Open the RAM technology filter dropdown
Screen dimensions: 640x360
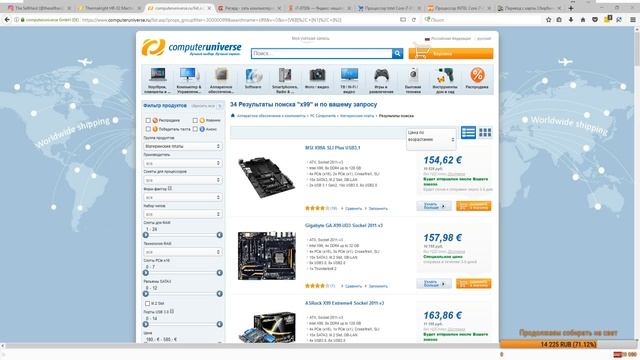(182, 252)
